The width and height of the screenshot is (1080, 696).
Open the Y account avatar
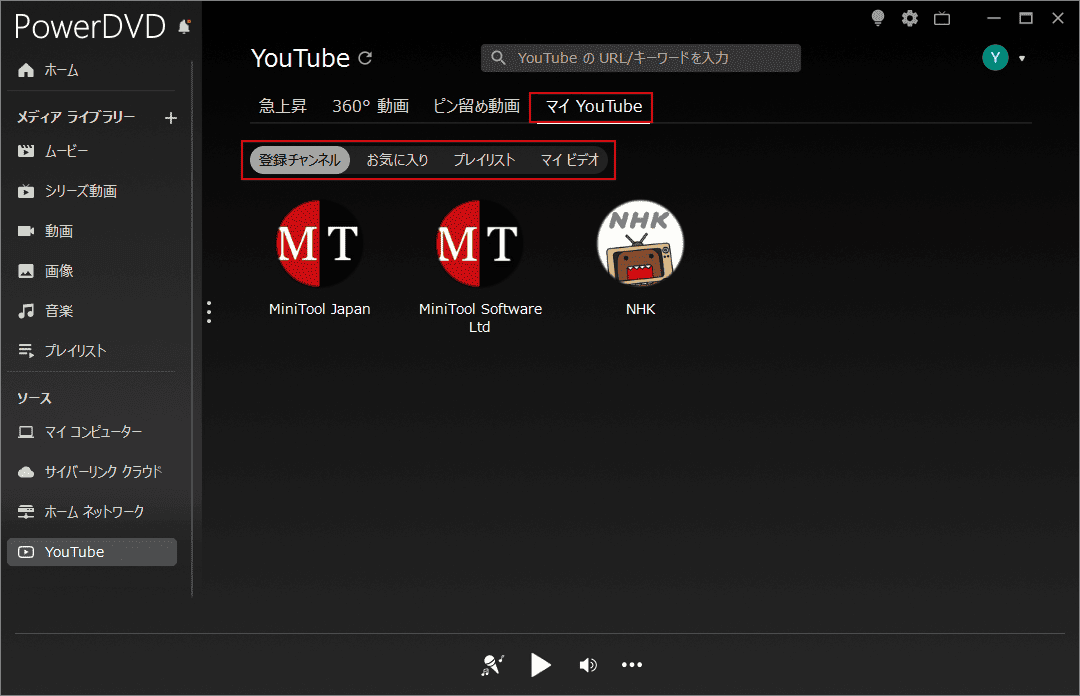tap(995, 58)
